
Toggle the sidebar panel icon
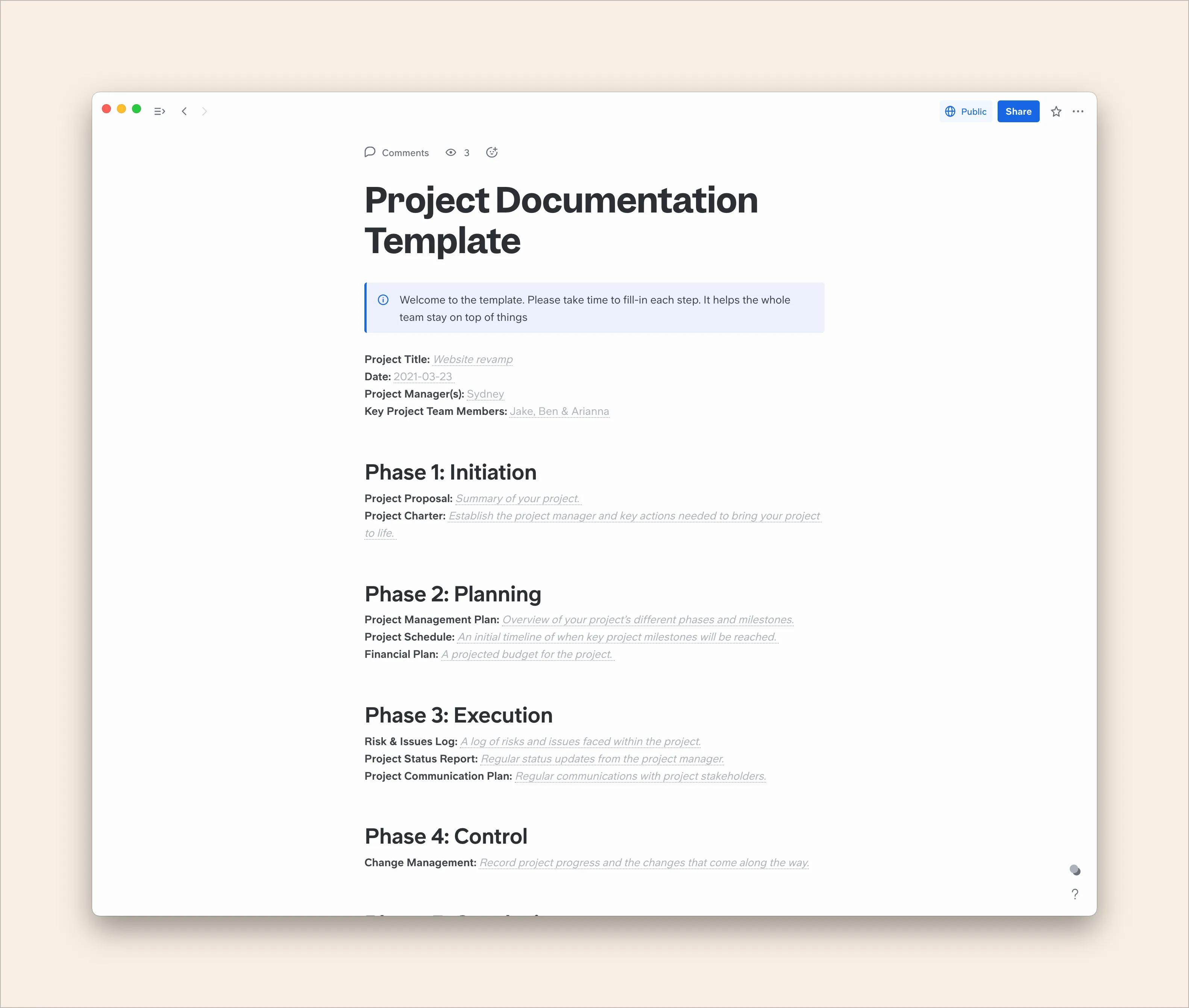159,111
